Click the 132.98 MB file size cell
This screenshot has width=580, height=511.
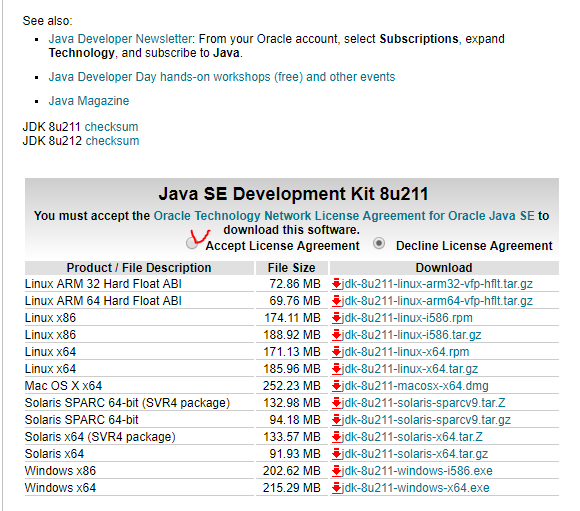pyautogui.click(x=292, y=403)
